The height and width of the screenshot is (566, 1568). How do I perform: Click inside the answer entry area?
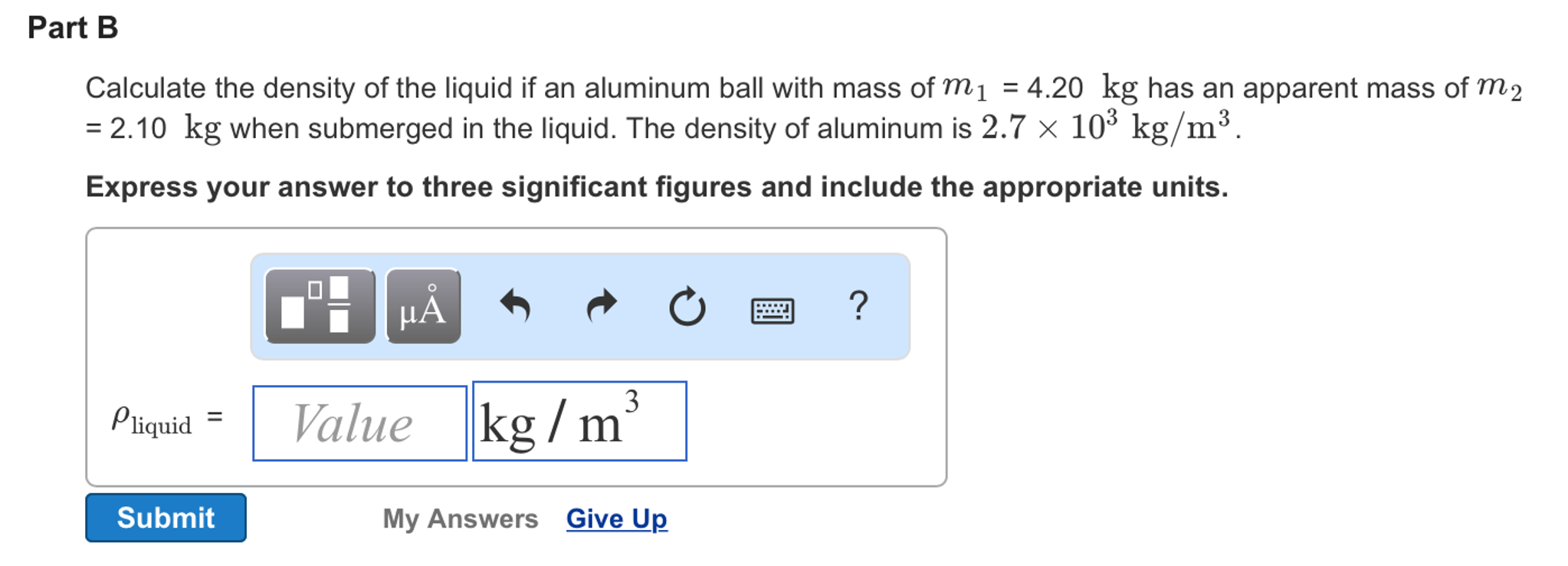pyautogui.click(x=359, y=421)
